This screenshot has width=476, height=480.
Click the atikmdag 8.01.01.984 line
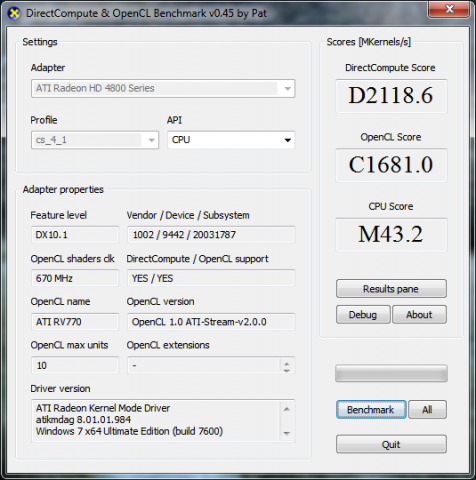pos(83,420)
